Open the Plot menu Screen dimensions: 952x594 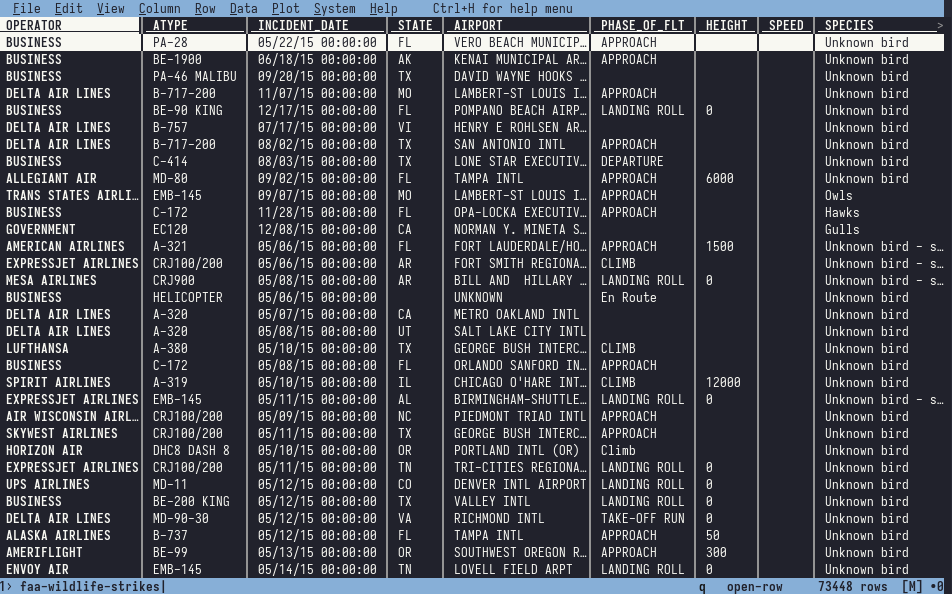[285, 9]
